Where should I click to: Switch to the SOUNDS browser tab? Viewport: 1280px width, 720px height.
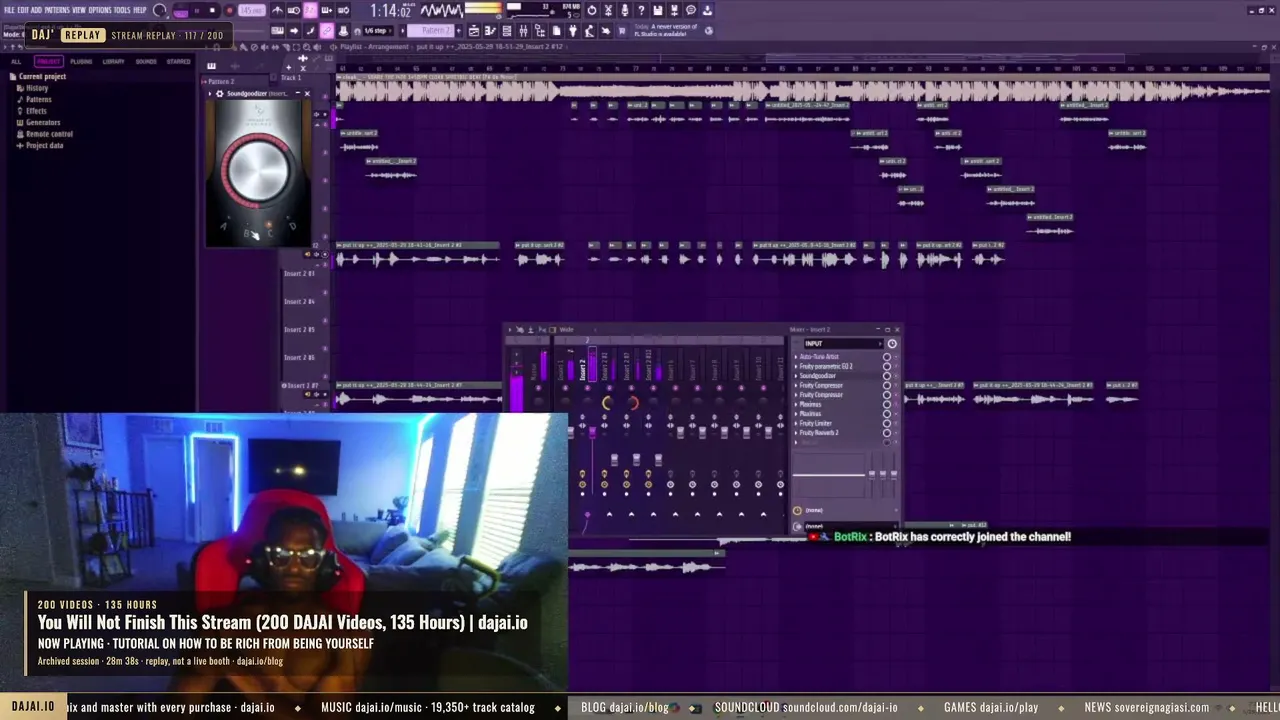coord(146,62)
